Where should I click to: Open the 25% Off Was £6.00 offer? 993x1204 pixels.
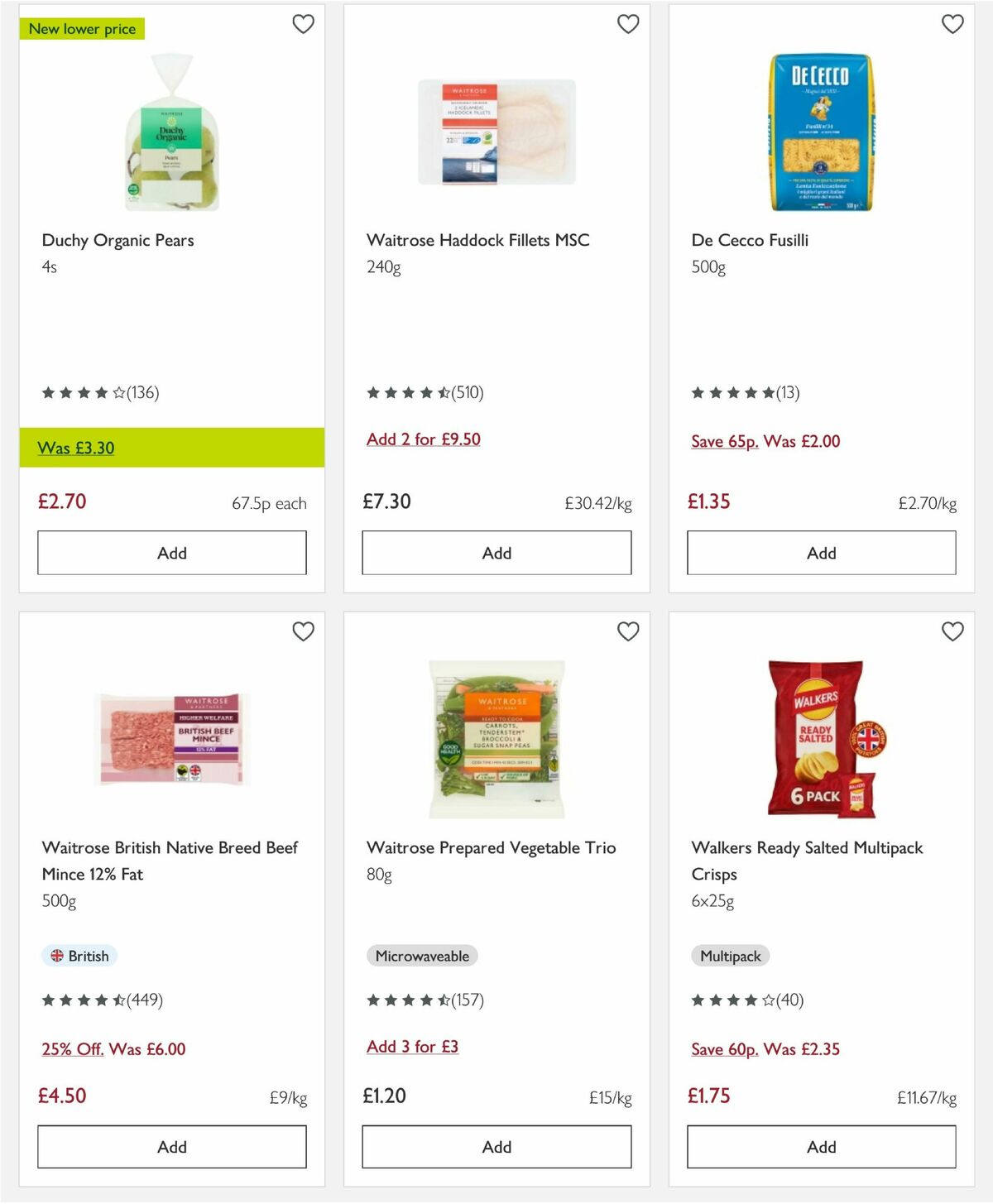[114, 1048]
